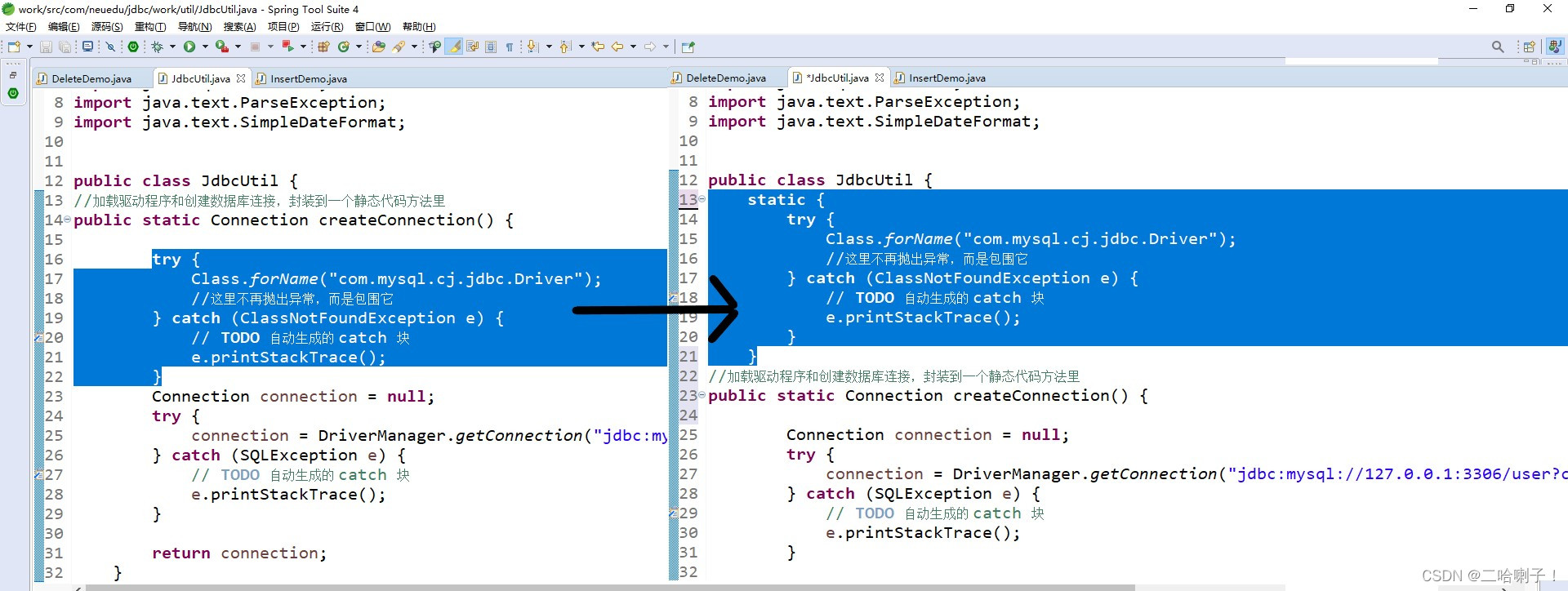Click Last Edit Location icon

pos(598,47)
